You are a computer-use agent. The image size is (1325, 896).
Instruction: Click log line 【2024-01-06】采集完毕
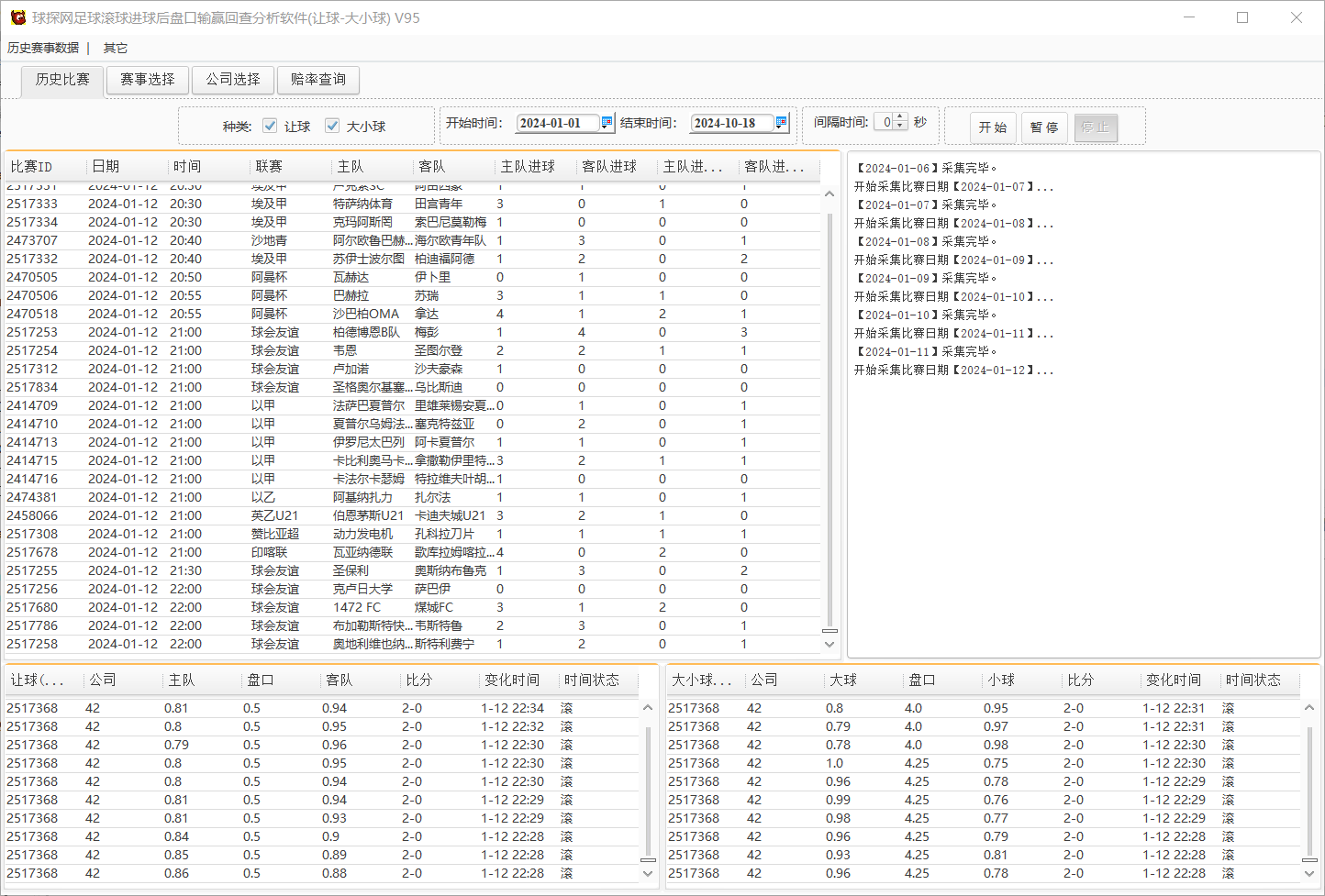click(x=926, y=168)
